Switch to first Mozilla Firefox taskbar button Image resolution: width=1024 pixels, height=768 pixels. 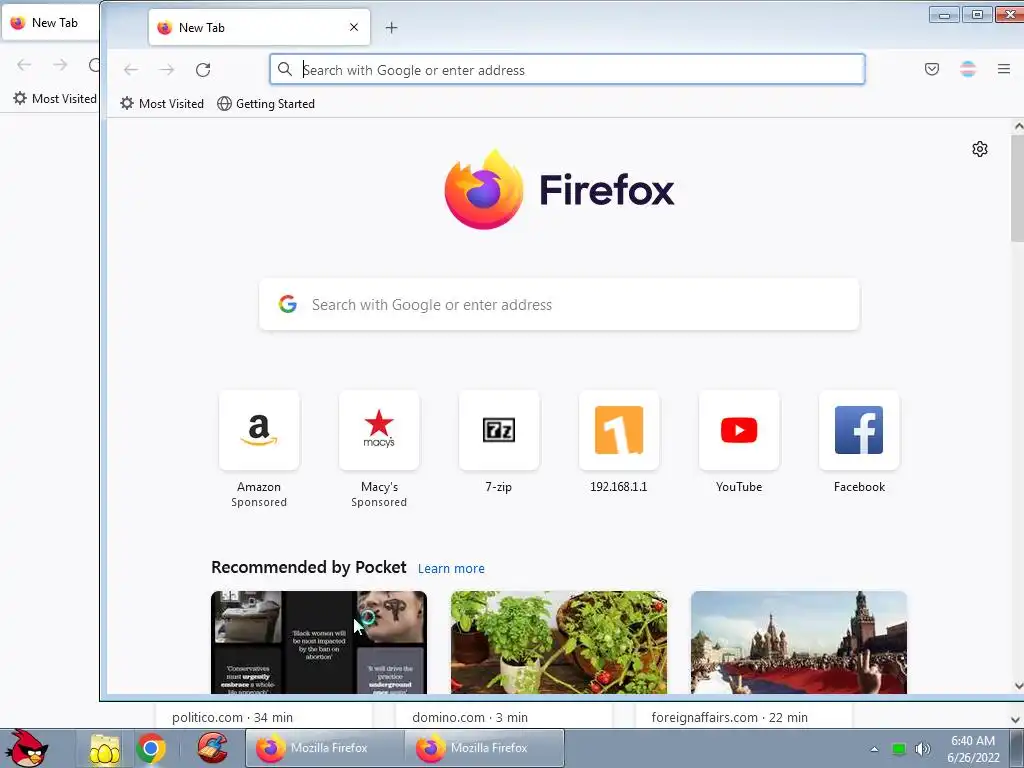[325, 748]
